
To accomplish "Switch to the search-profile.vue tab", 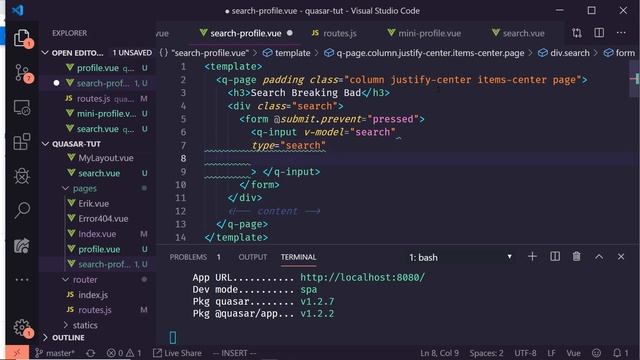I will click(x=246, y=33).
